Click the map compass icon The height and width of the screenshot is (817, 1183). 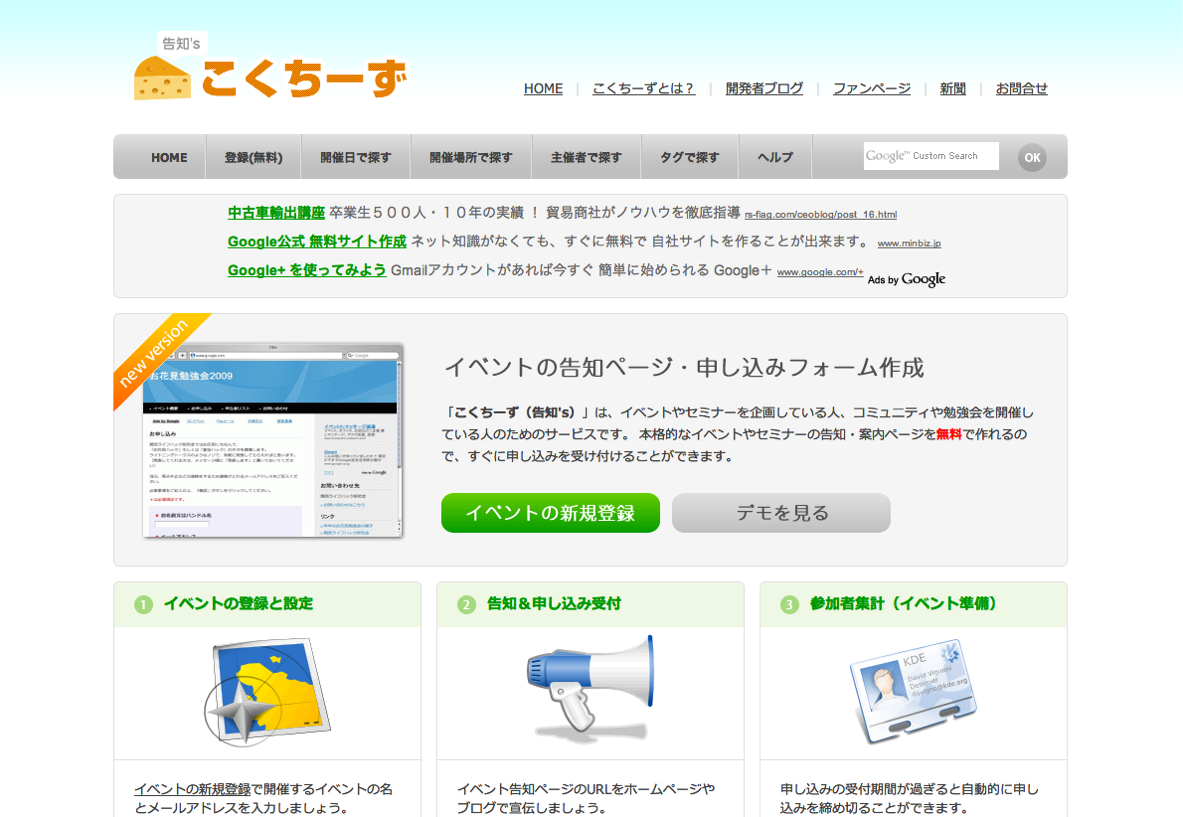(268, 691)
